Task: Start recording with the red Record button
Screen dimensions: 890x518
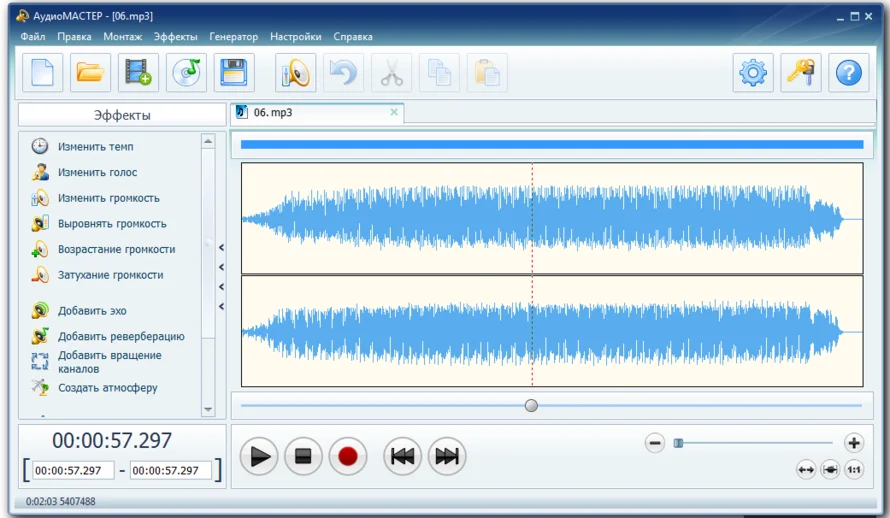Action: (x=347, y=457)
